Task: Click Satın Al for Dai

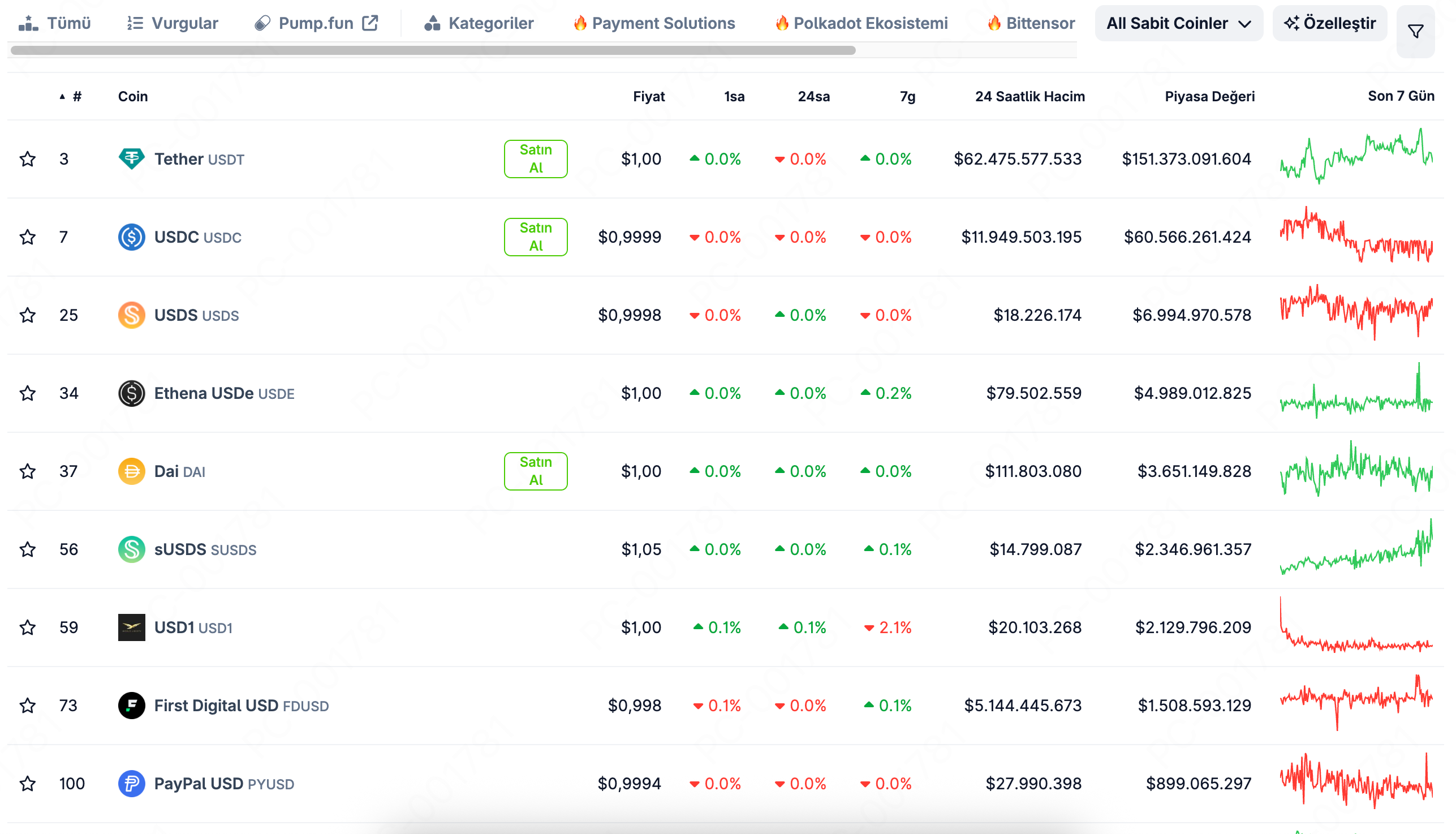Action: point(535,471)
